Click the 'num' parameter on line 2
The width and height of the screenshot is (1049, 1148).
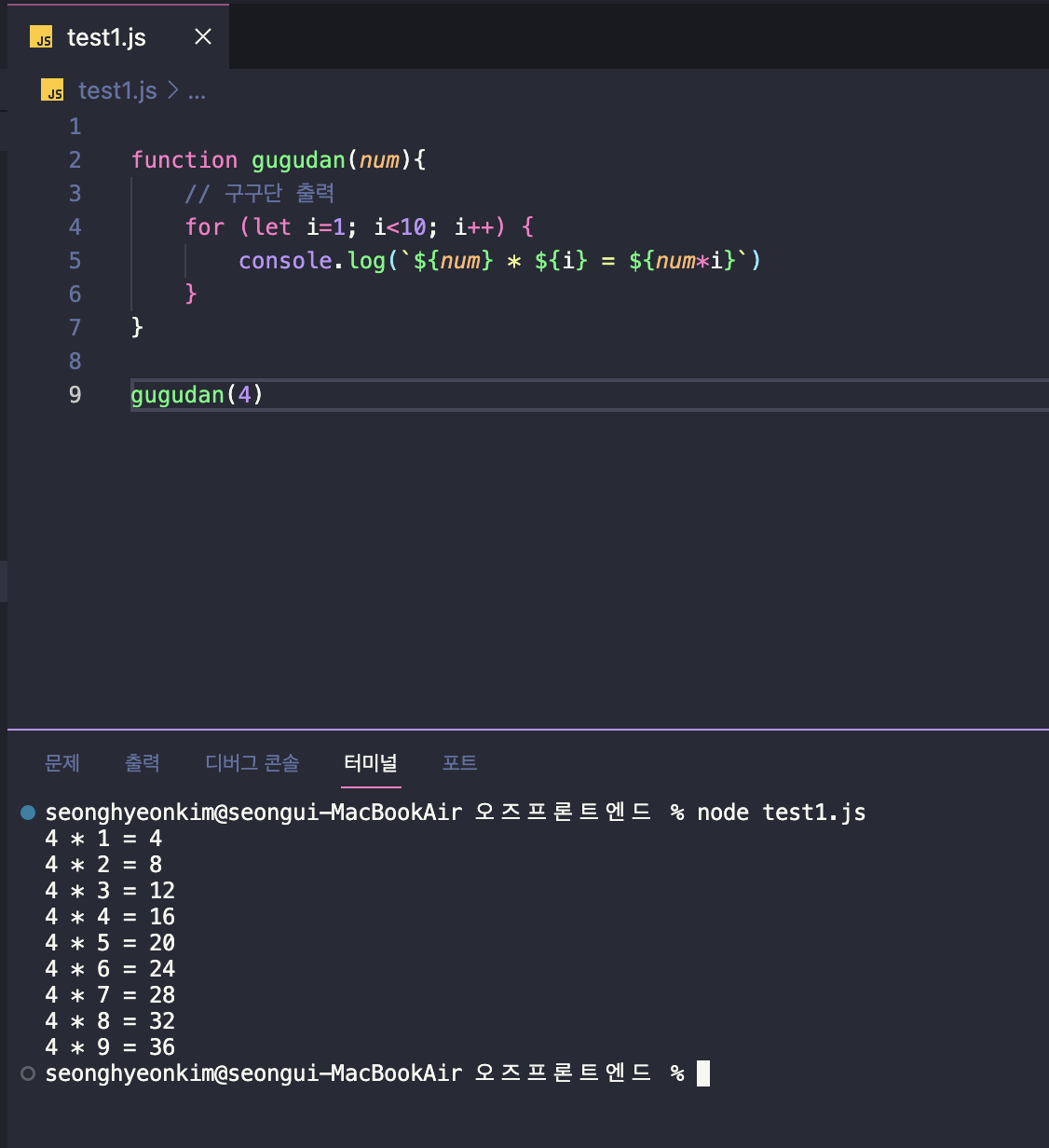[x=379, y=160]
